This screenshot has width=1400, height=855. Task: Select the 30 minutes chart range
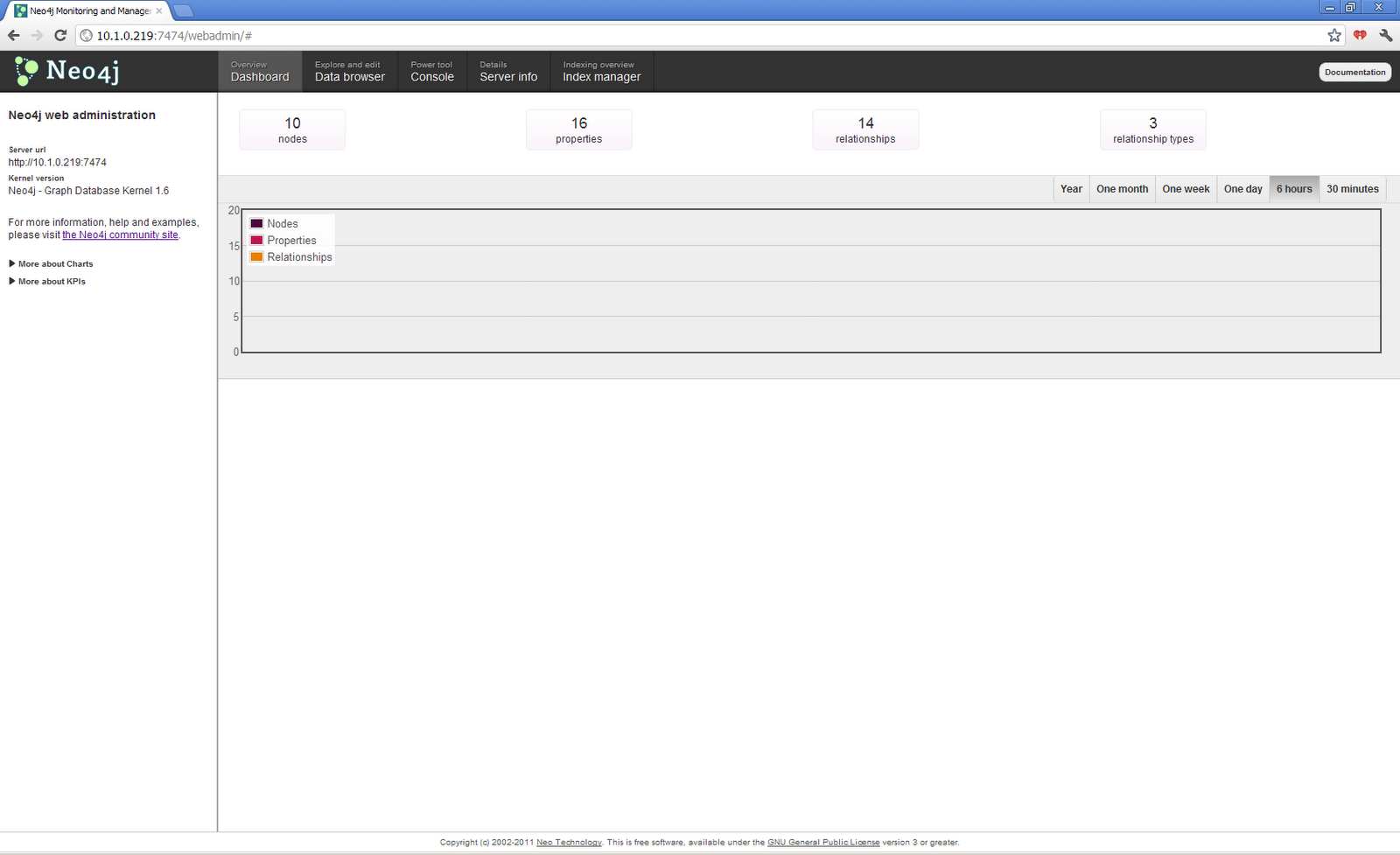1352,189
